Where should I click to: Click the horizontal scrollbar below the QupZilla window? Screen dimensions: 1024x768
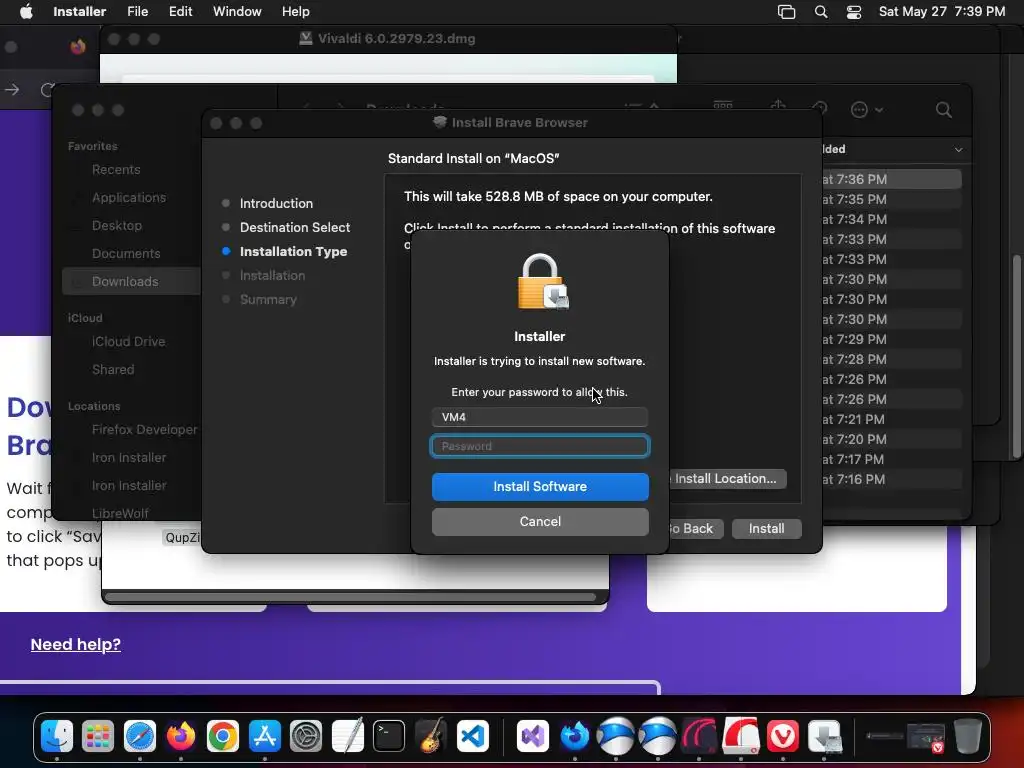pyautogui.click(x=350, y=596)
